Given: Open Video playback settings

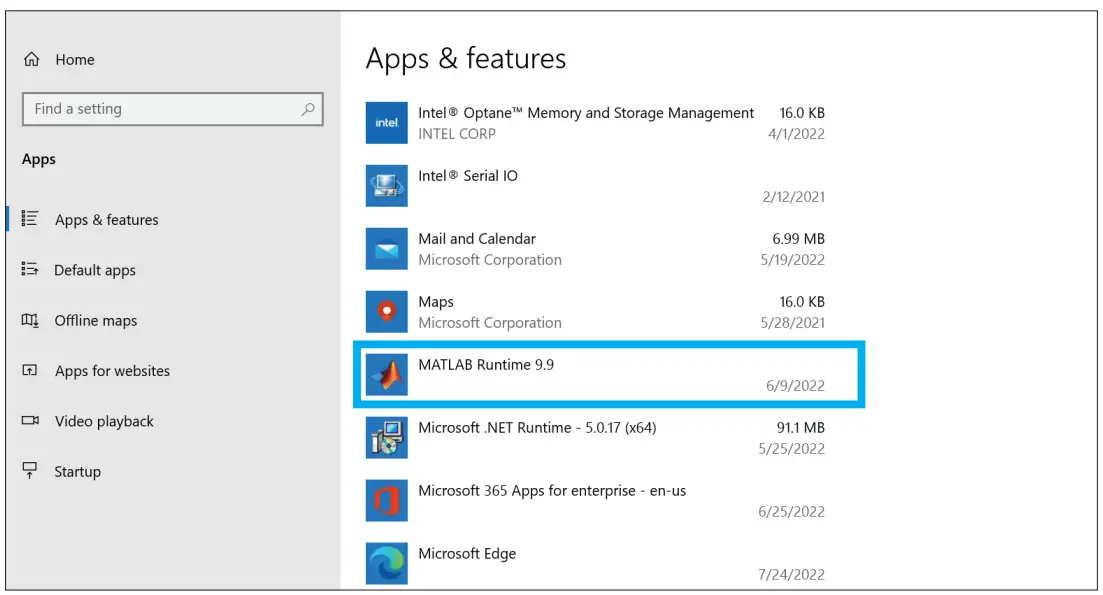Looking at the screenshot, I should pos(104,421).
